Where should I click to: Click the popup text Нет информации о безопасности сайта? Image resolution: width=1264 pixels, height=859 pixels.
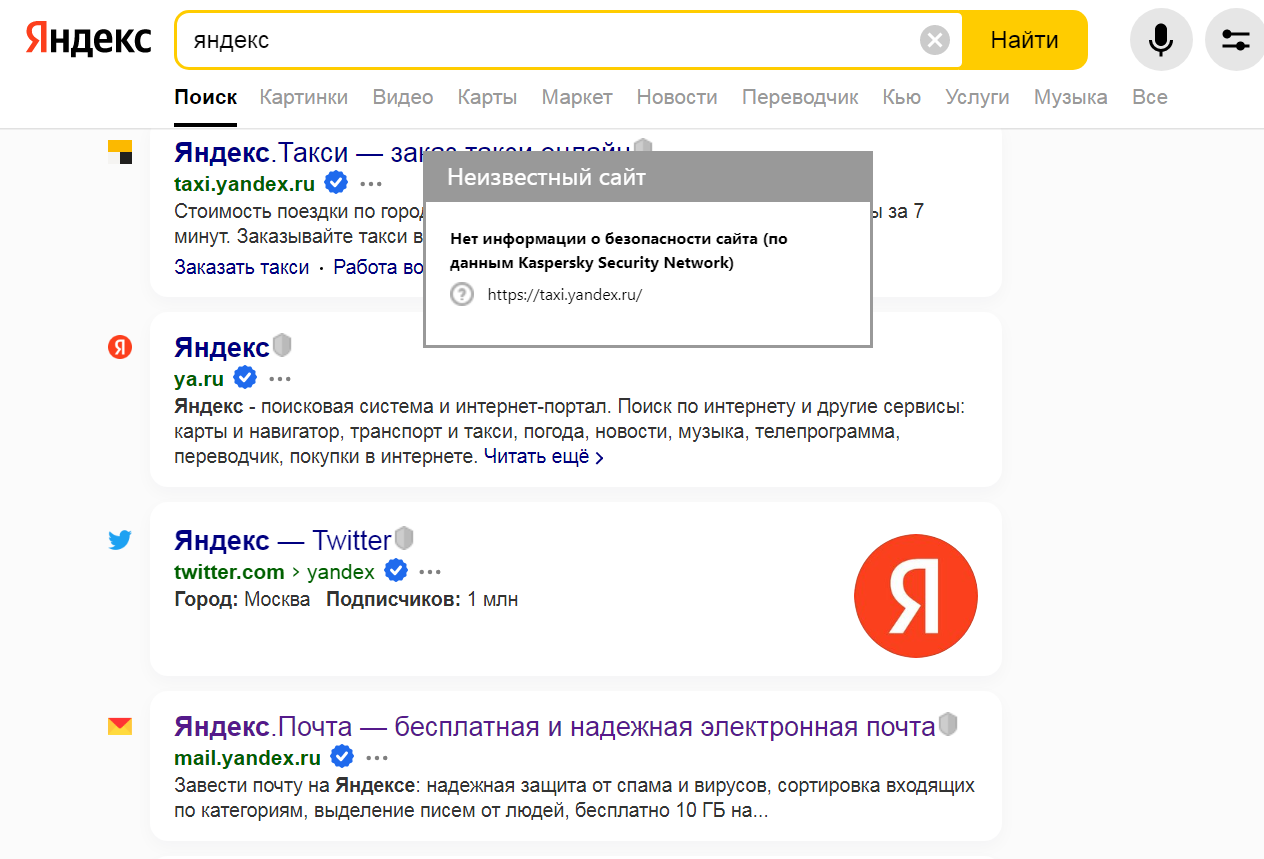coord(620,251)
